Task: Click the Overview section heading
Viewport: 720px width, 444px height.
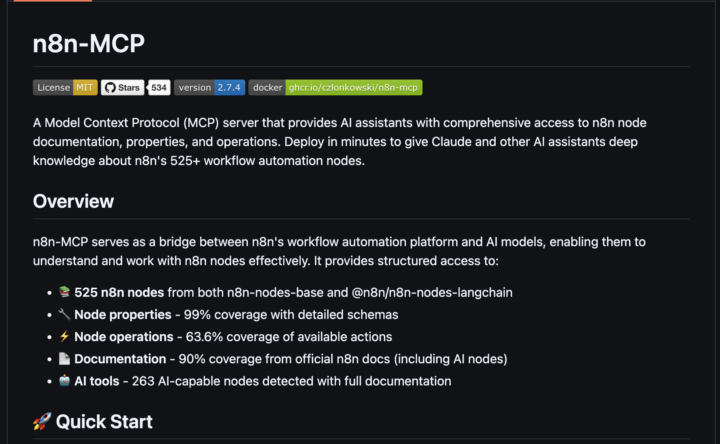Action: point(73,201)
